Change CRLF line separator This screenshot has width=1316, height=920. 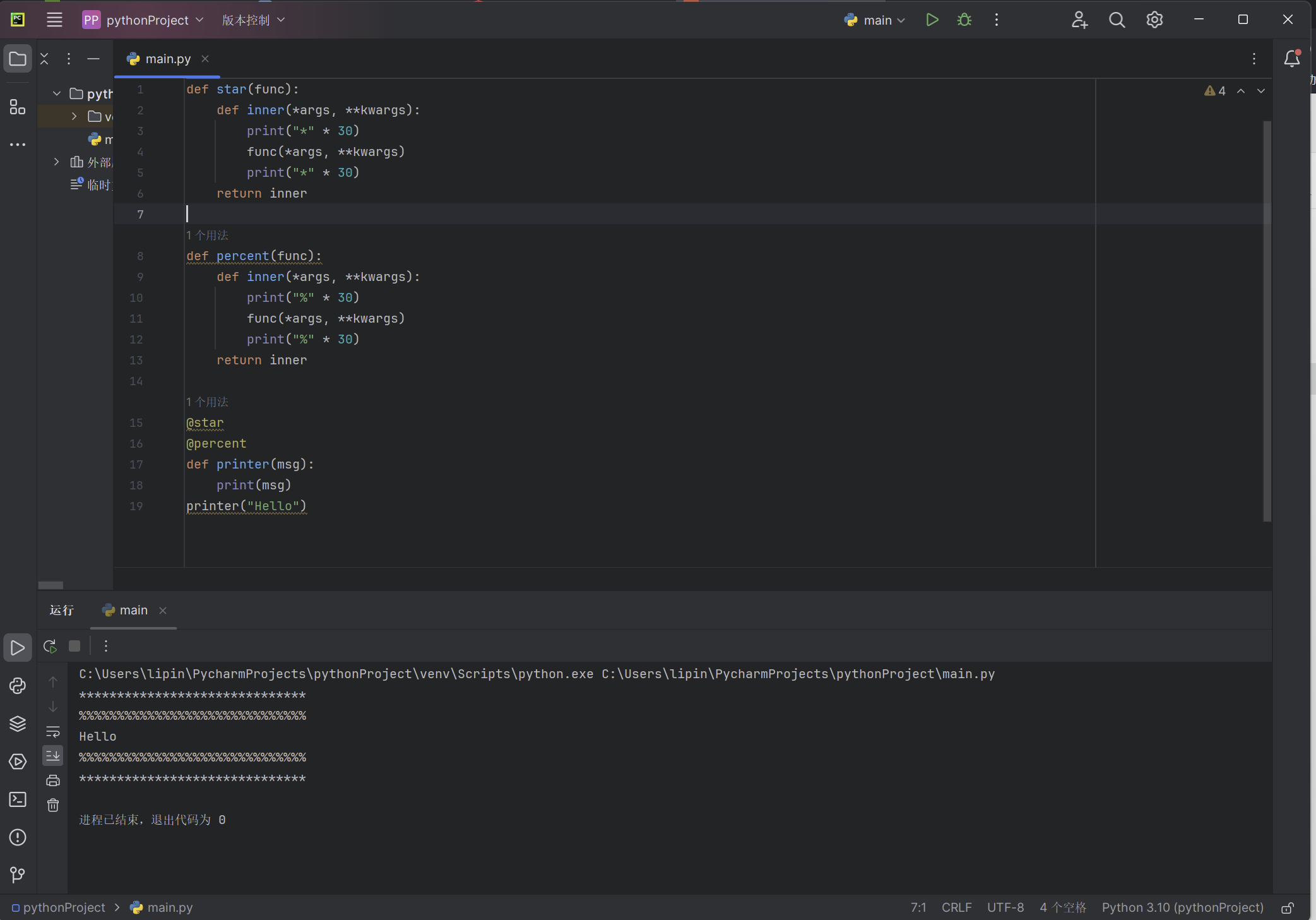(956, 907)
